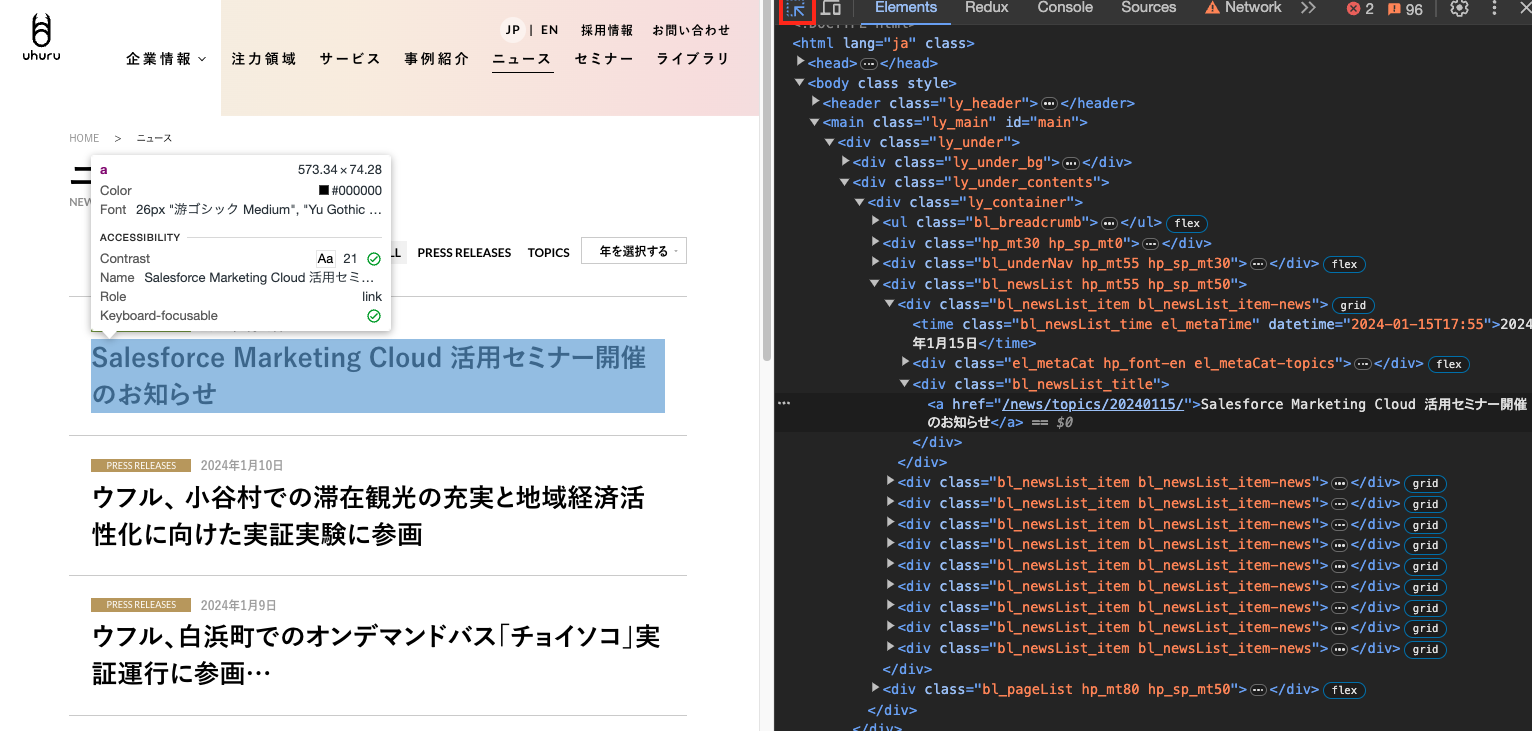Collapse the bl_newsList hp_mt55 div node
Screen dimensions: 1532x731
point(876,284)
